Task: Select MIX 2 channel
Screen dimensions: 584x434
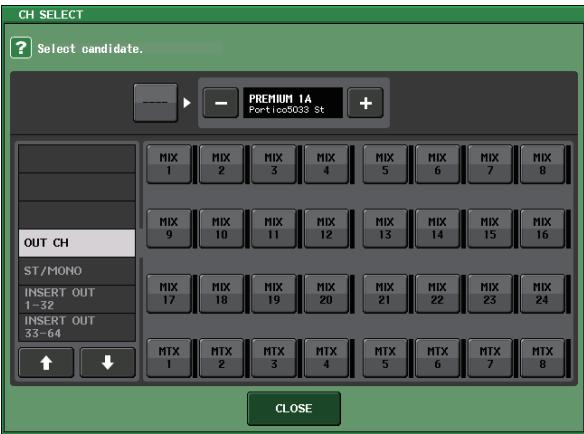Action: click(x=222, y=164)
